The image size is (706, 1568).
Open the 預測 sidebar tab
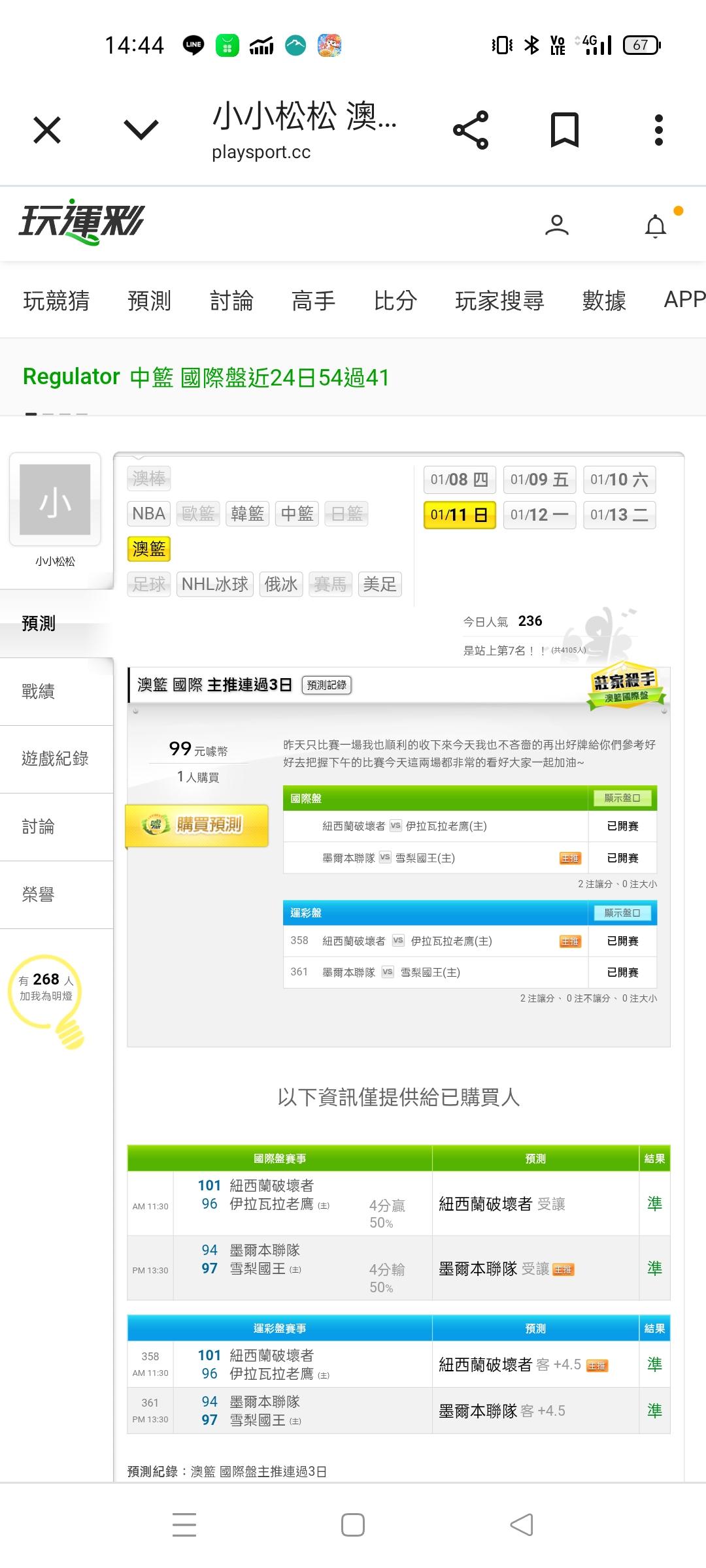[x=56, y=624]
